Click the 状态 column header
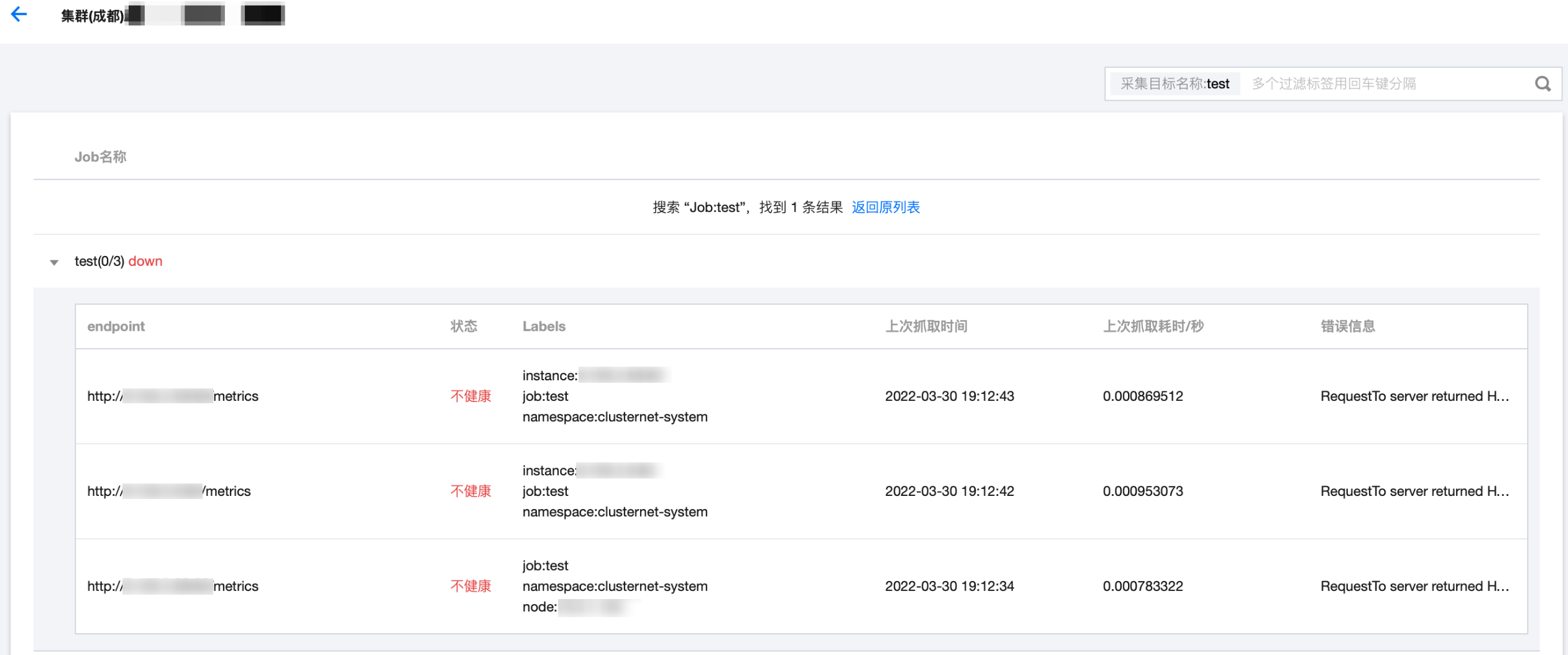This screenshot has height=655, width=1568. coord(464,326)
